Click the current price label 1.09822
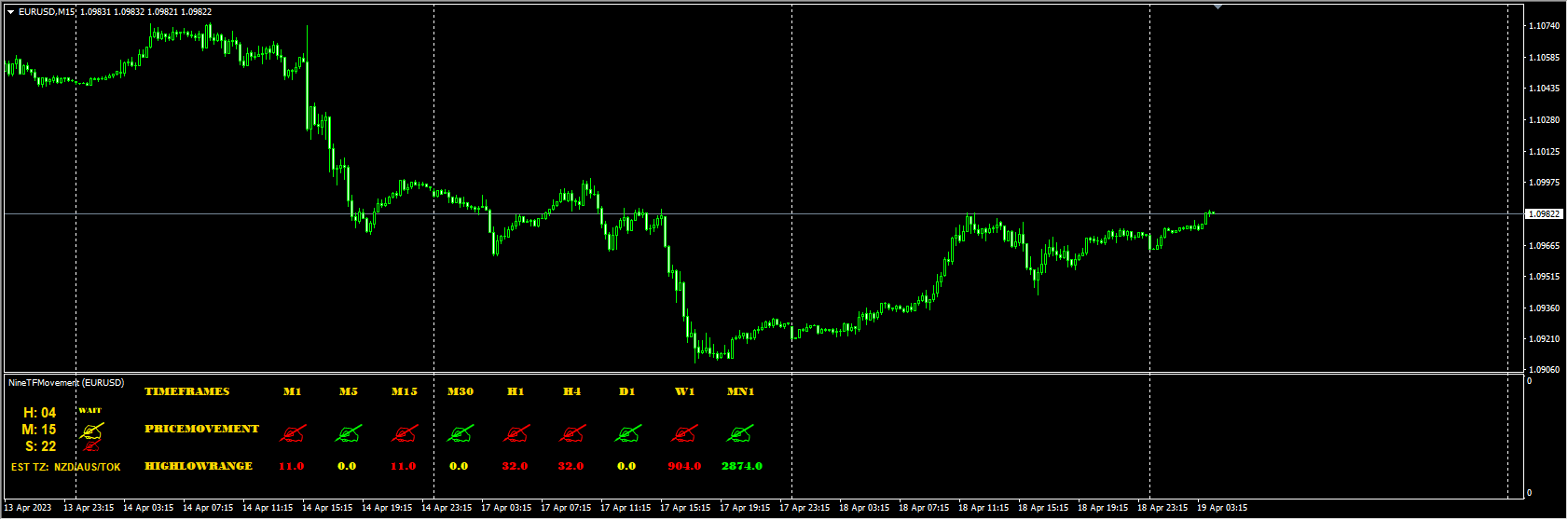Image resolution: width=1568 pixels, height=520 pixels. pos(1544,214)
